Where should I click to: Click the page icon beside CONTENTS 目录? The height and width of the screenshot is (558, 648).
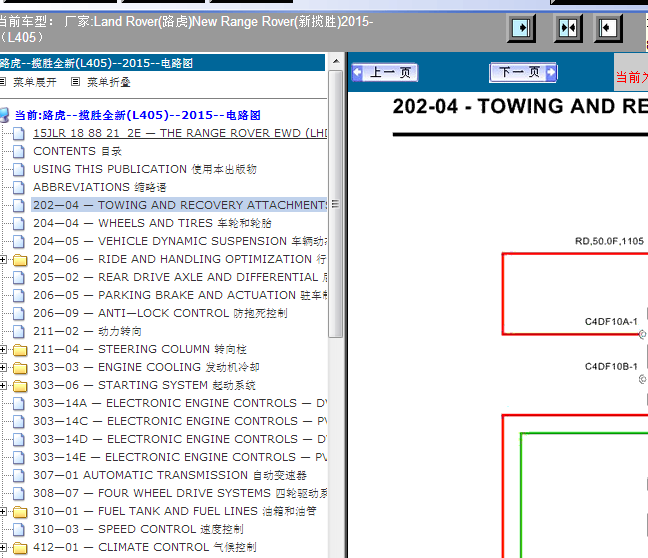pyautogui.click(x=19, y=152)
